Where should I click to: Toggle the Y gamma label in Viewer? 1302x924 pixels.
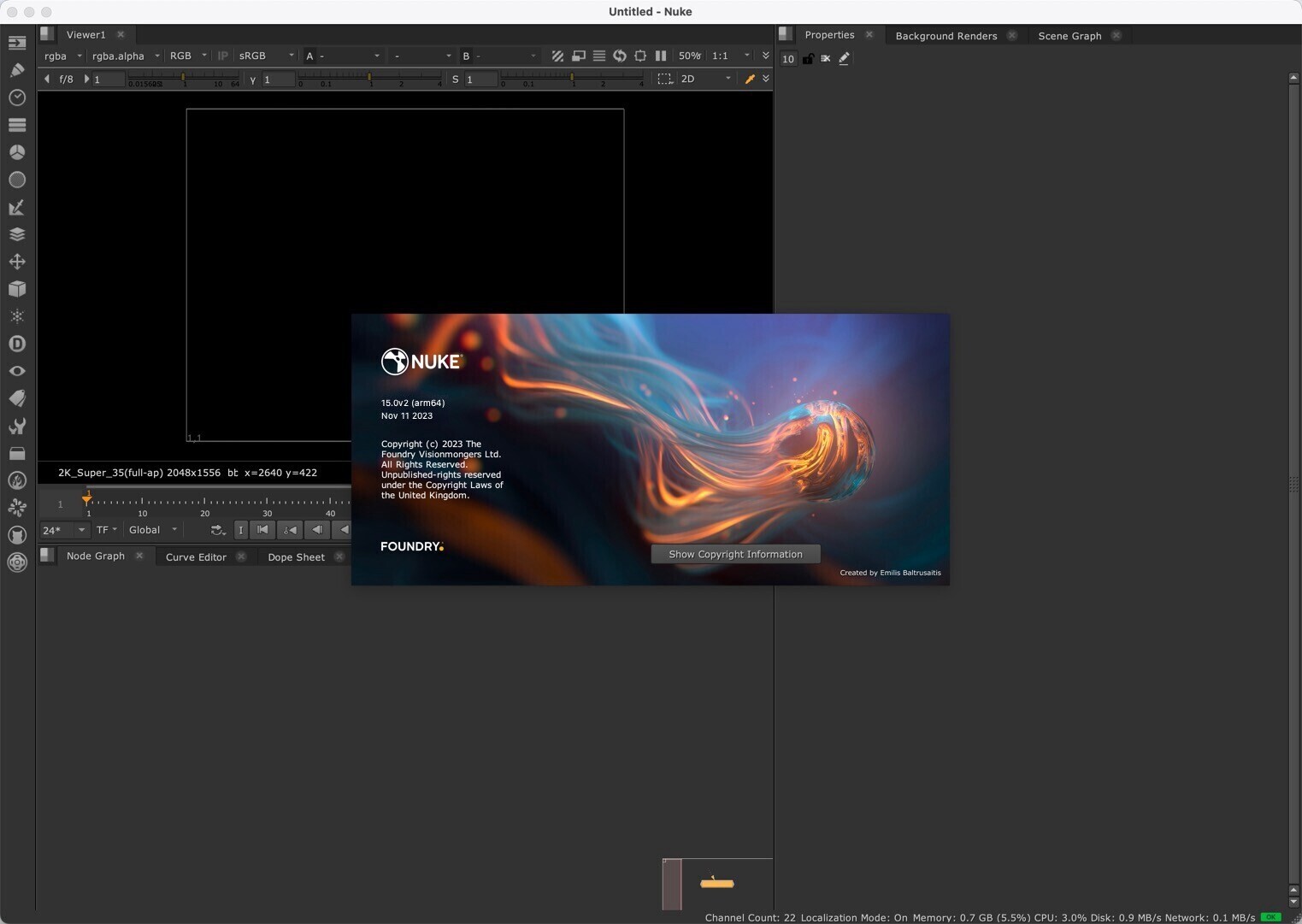(253, 79)
